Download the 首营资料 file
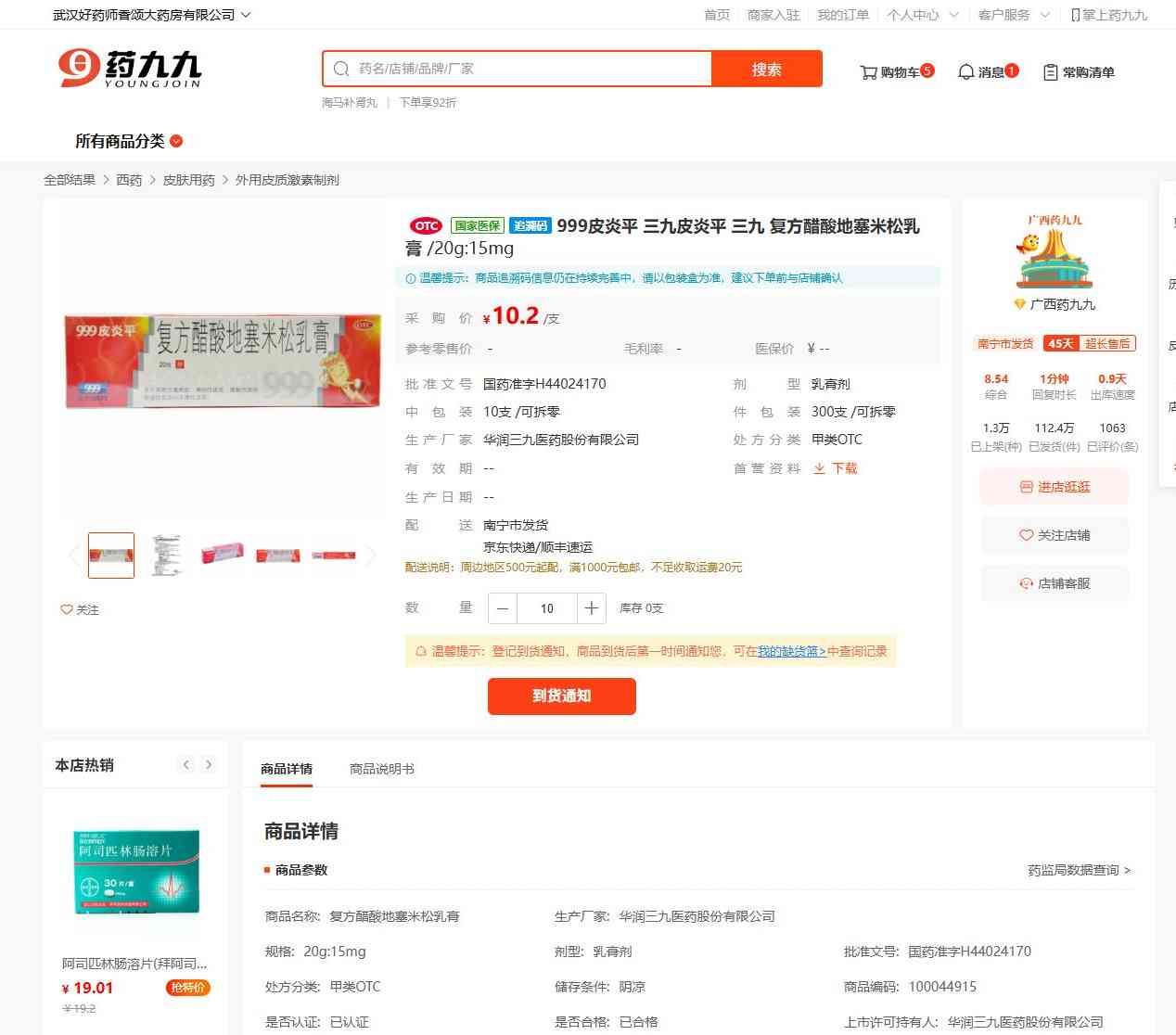 [836, 468]
